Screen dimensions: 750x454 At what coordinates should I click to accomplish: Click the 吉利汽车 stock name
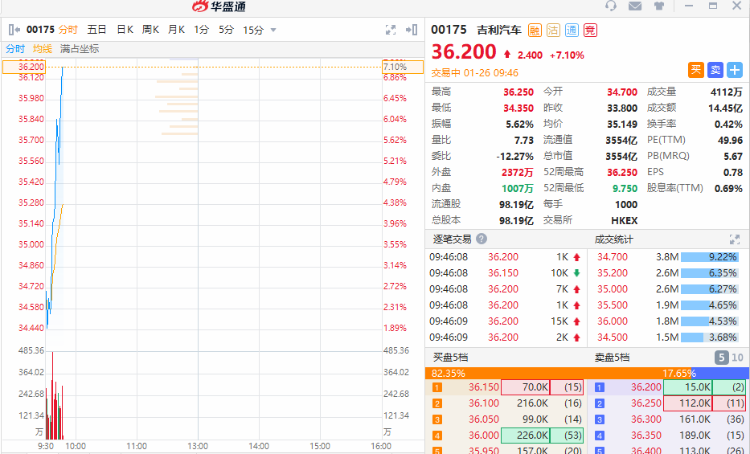click(x=499, y=30)
